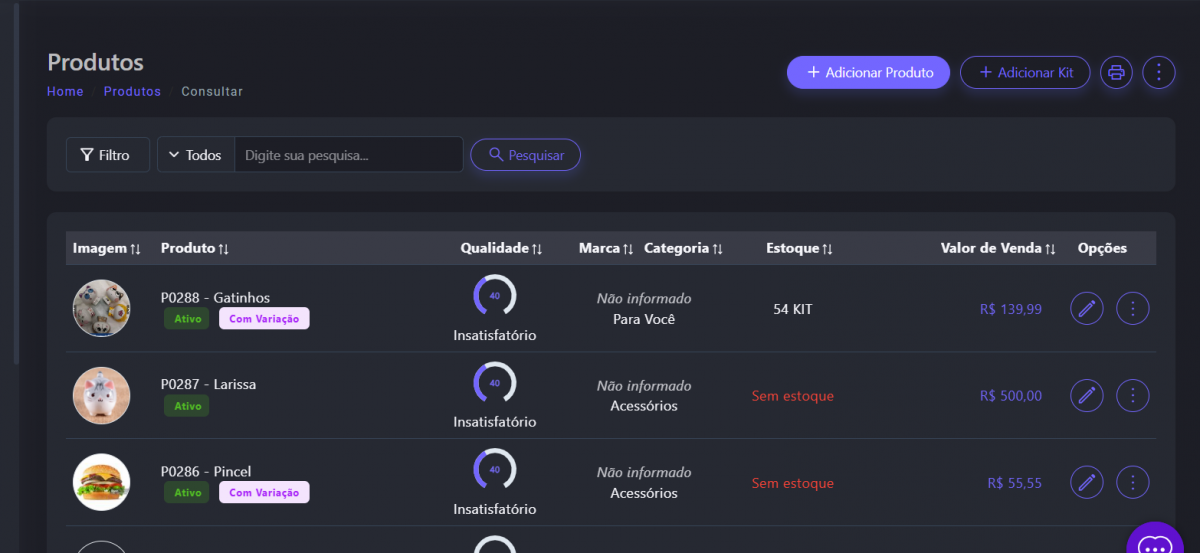Sort the table by Valor de Venda
The height and width of the screenshot is (553, 1200).
pos(997,249)
